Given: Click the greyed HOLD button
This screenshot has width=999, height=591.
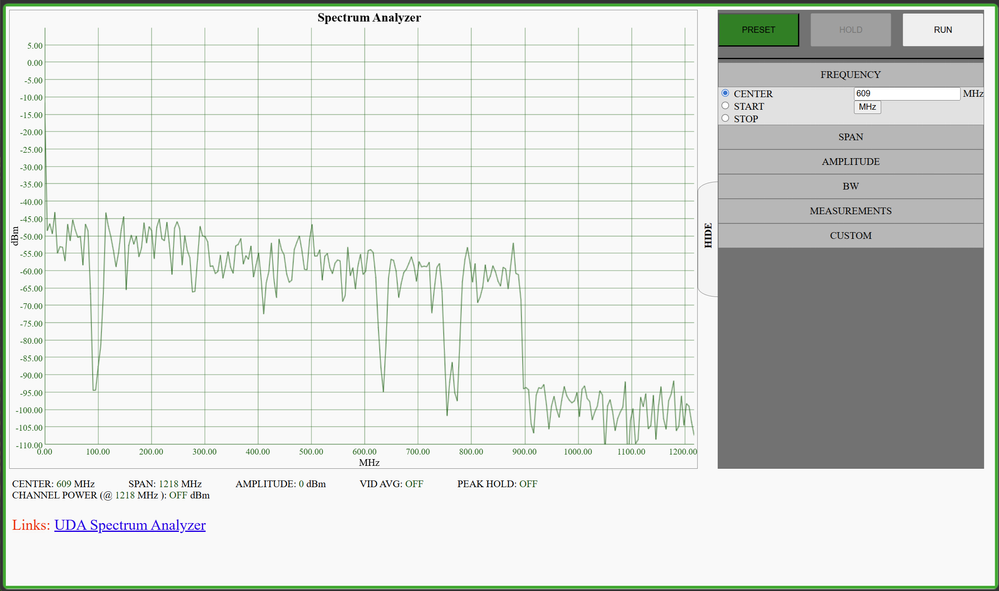Looking at the screenshot, I should coord(850,30).
